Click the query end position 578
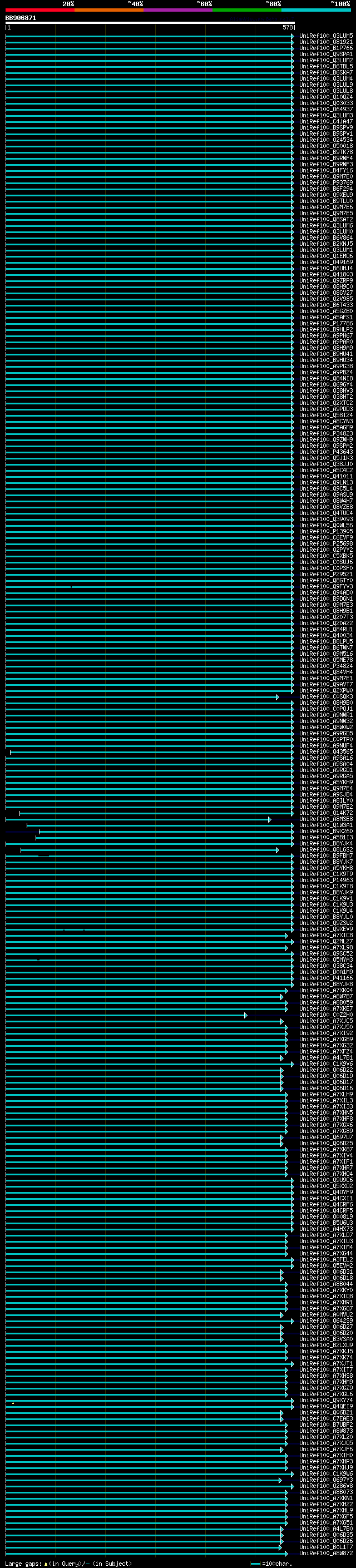This screenshot has width=356, height=1568. (288, 27)
